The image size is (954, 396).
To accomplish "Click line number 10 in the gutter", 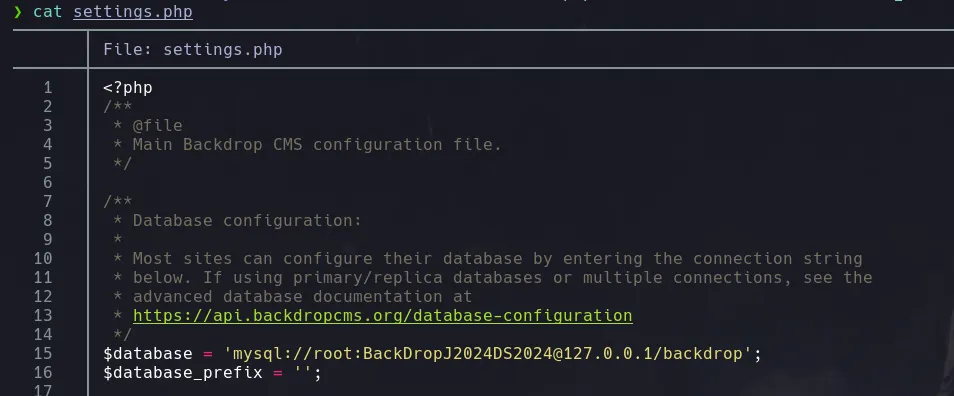I will pyautogui.click(x=43, y=259).
